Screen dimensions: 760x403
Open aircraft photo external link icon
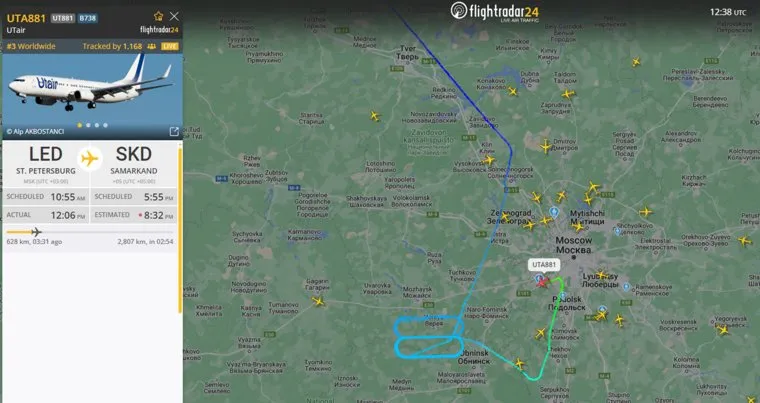[174, 131]
